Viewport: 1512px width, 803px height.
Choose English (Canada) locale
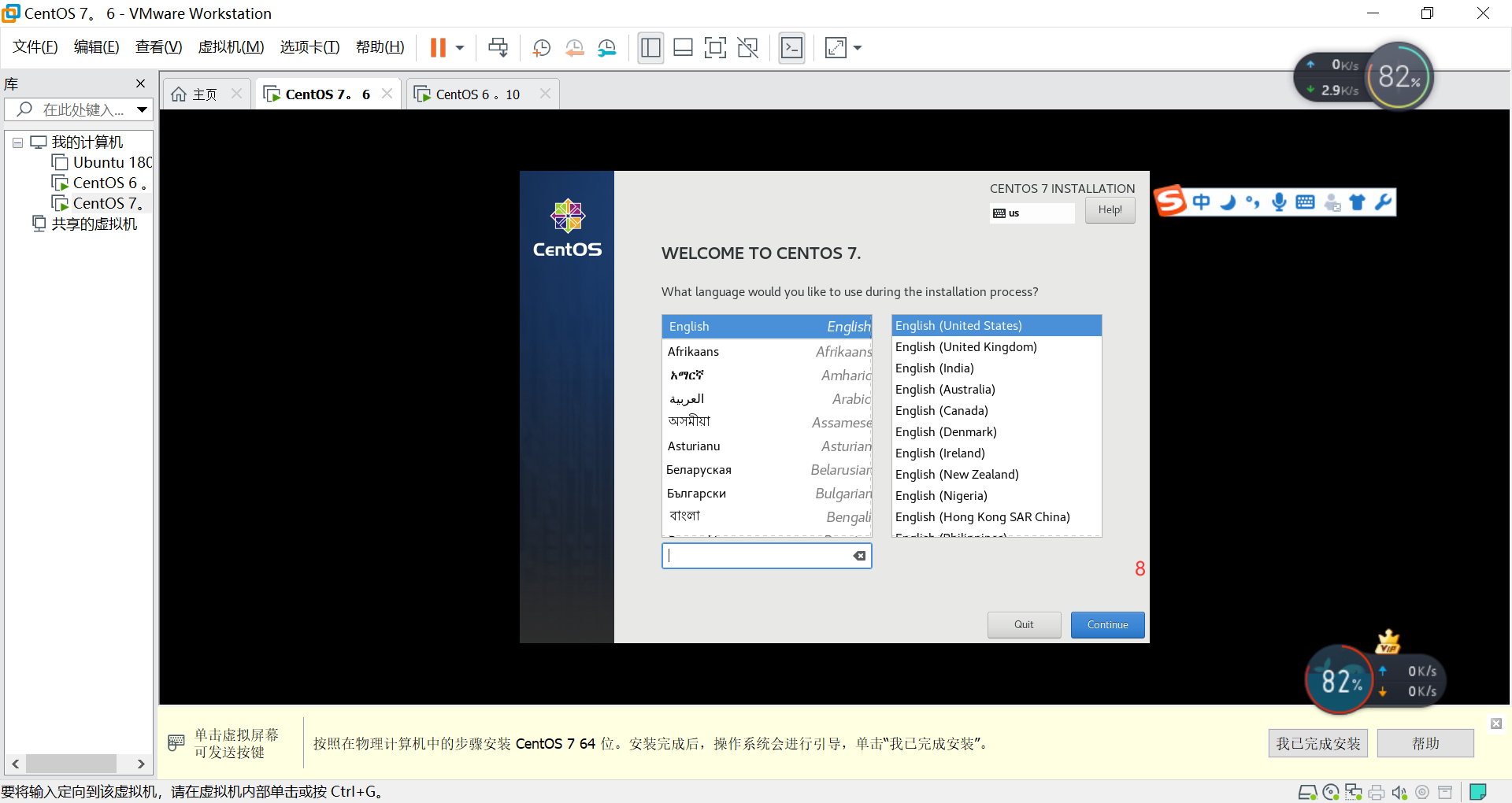[x=996, y=410]
